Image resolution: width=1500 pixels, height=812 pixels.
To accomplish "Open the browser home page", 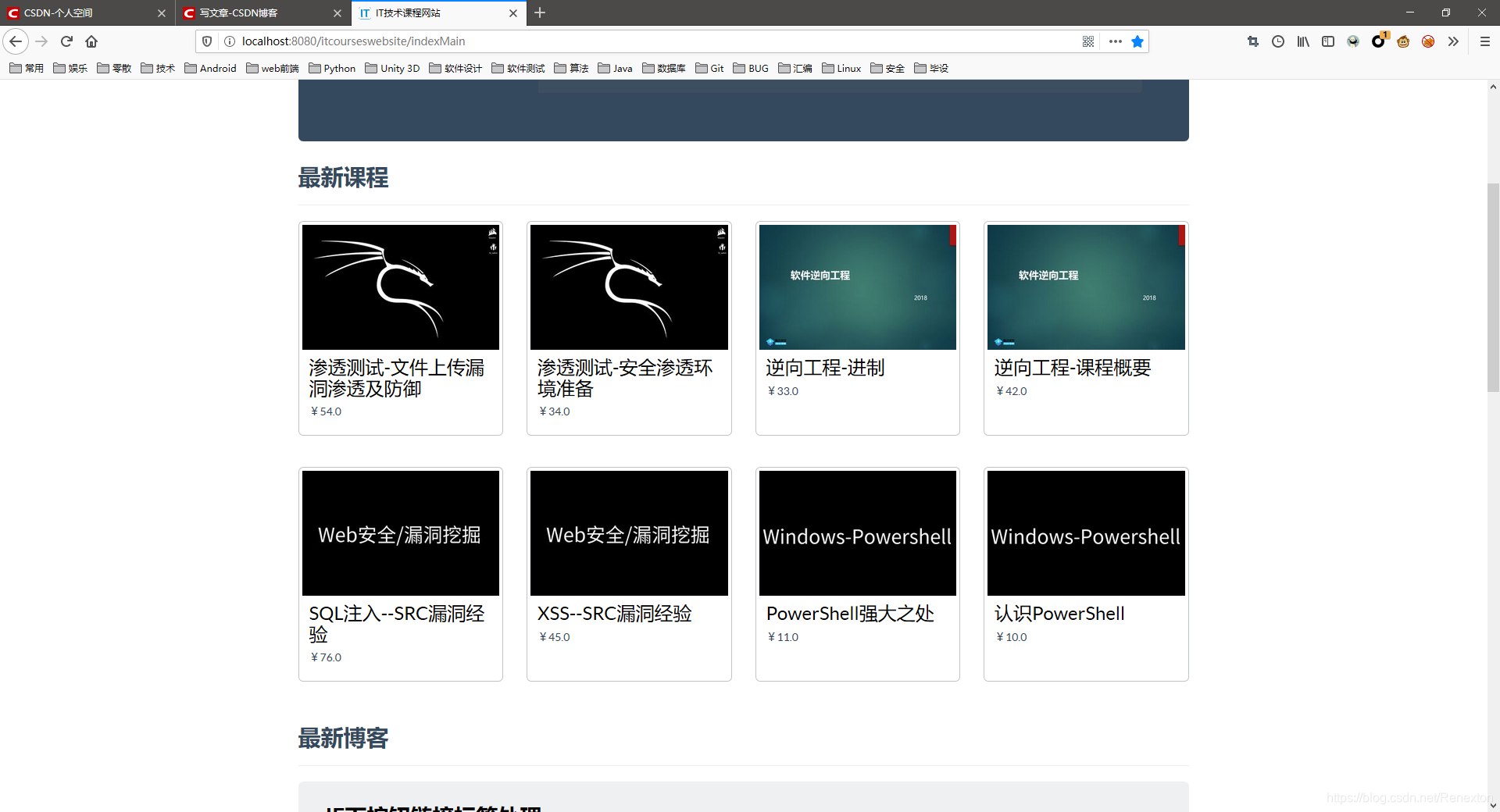I will [91, 41].
